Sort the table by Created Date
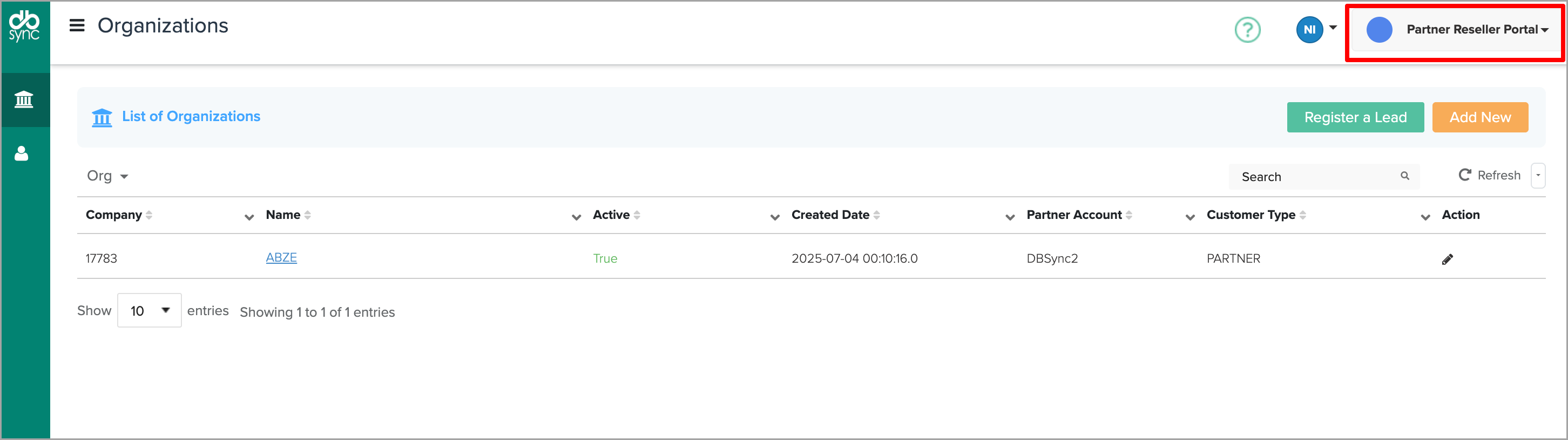The height and width of the screenshot is (440, 1568). click(830, 215)
